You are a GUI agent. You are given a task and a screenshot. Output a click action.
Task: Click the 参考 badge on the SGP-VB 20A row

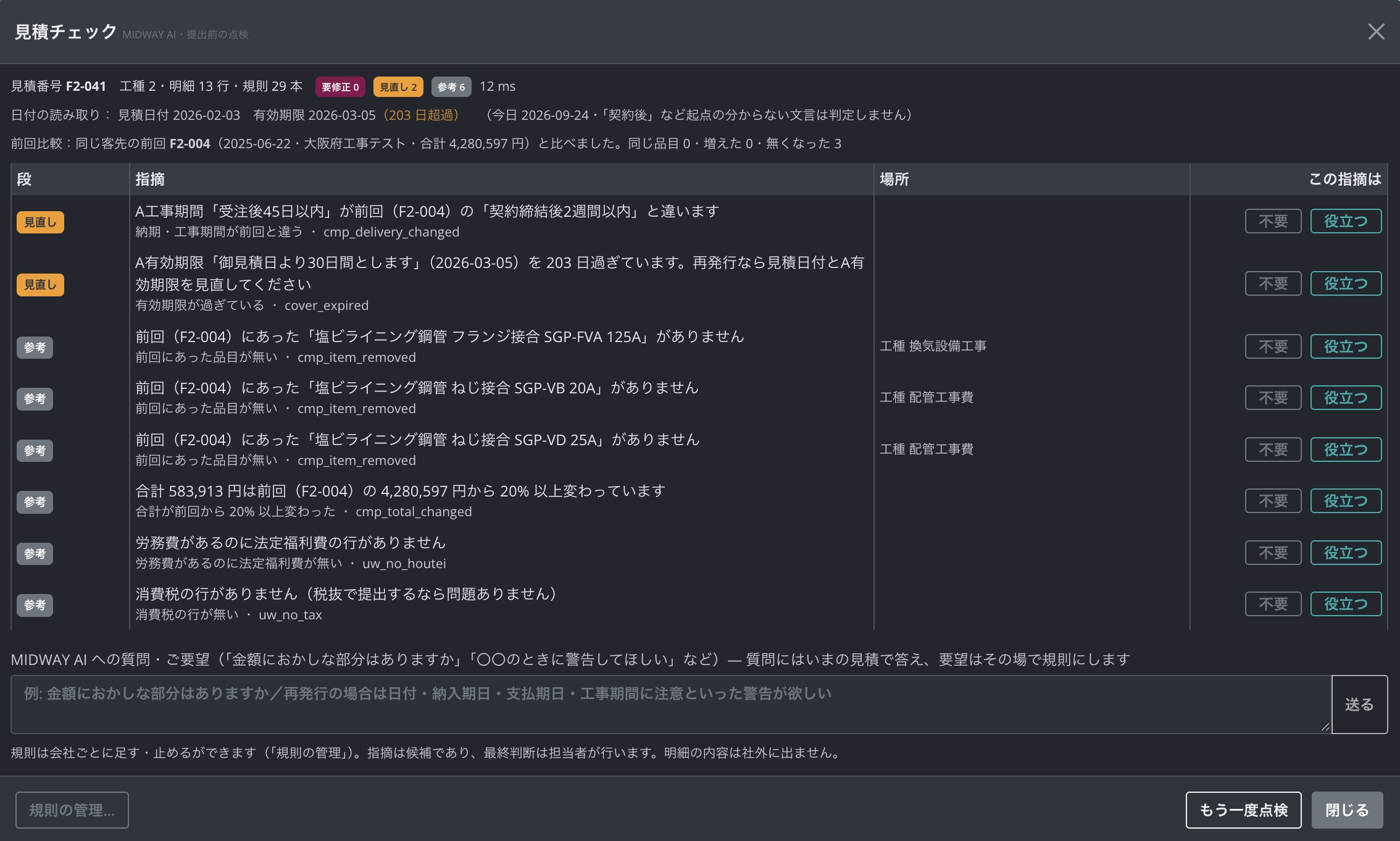(x=35, y=399)
